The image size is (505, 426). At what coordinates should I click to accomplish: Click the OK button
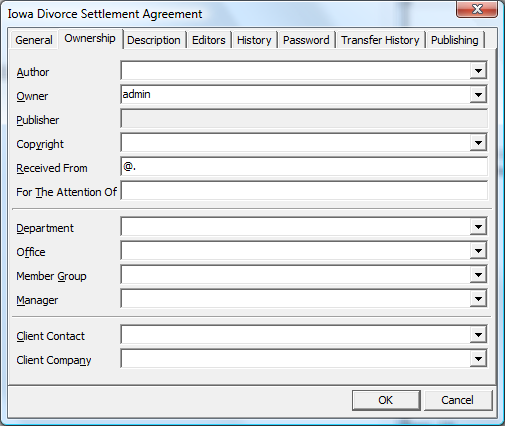coord(386,400)
